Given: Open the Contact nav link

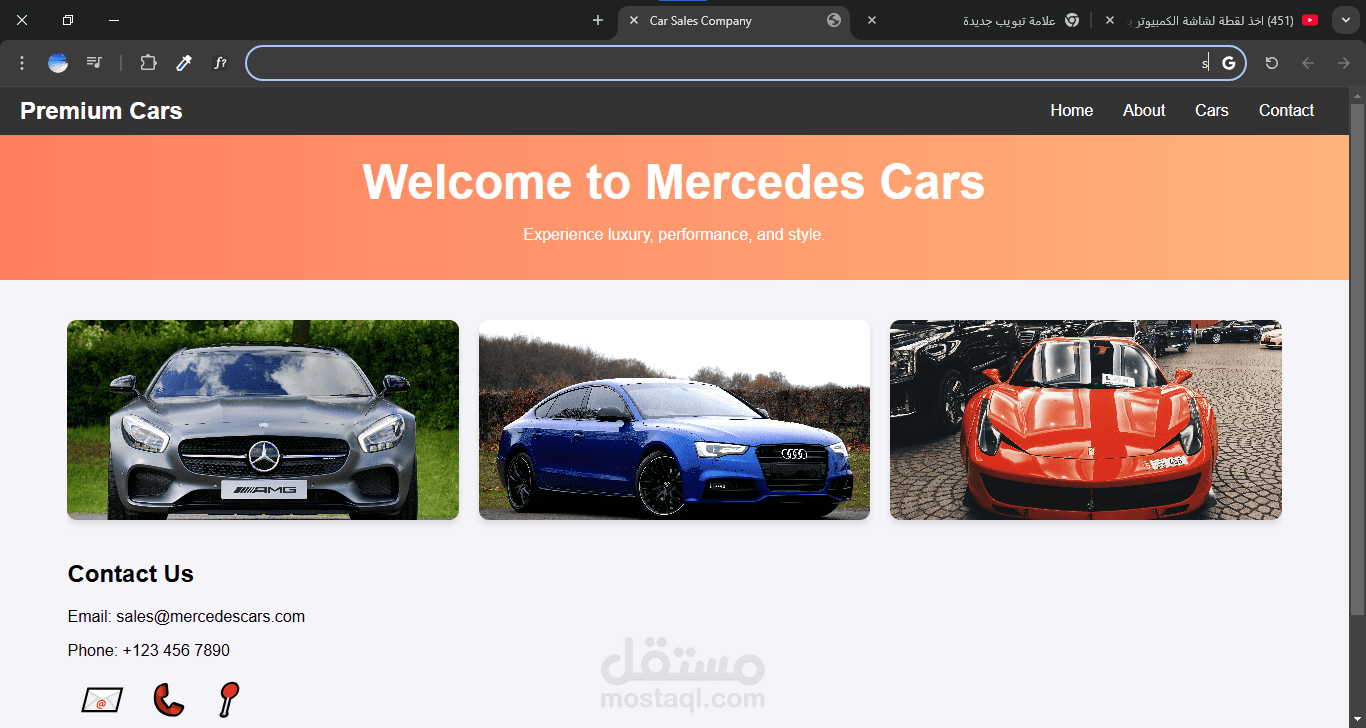Looking at the screenshot, I should 1286,110.
